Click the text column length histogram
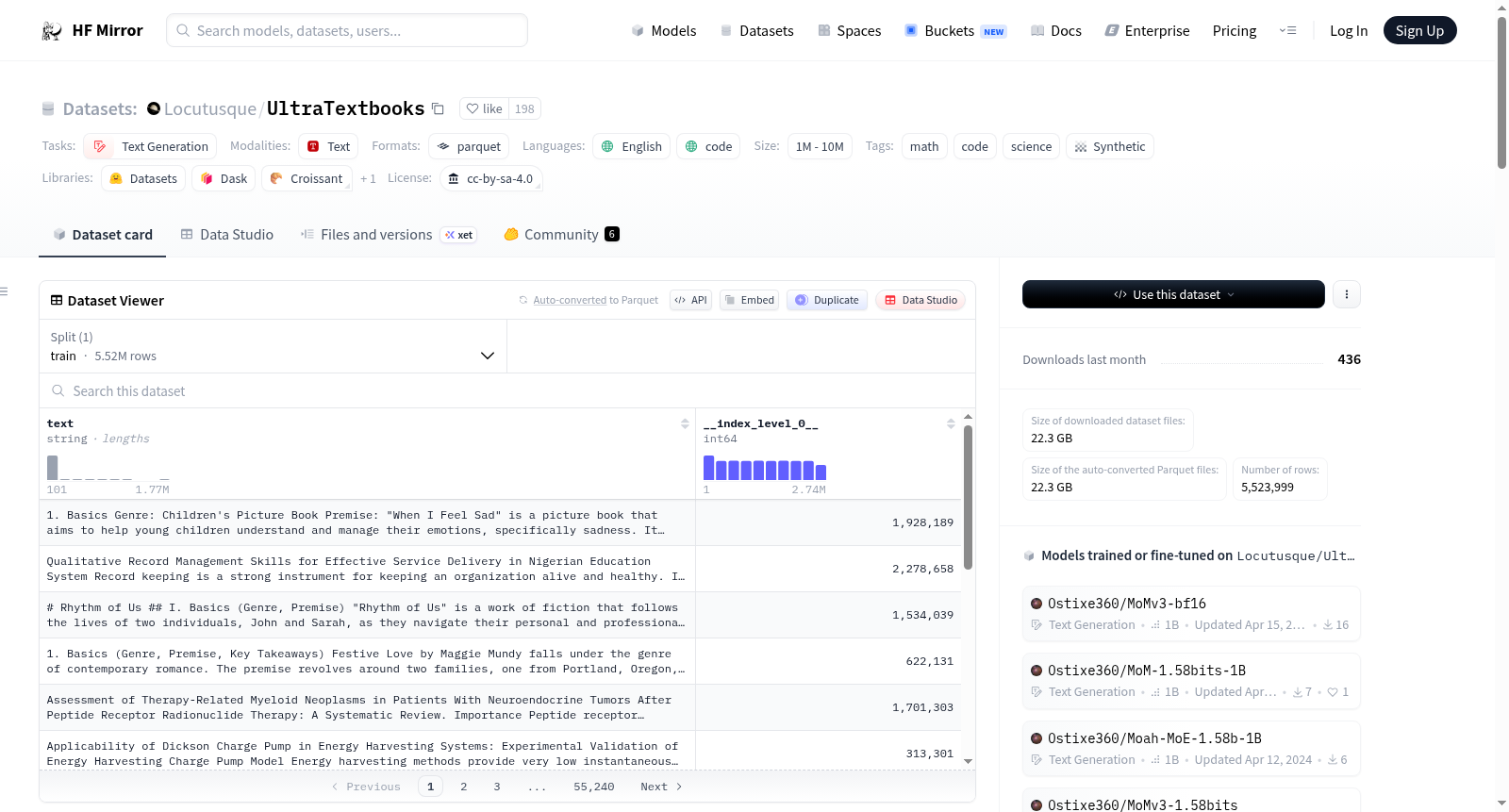 pos(108,469)
